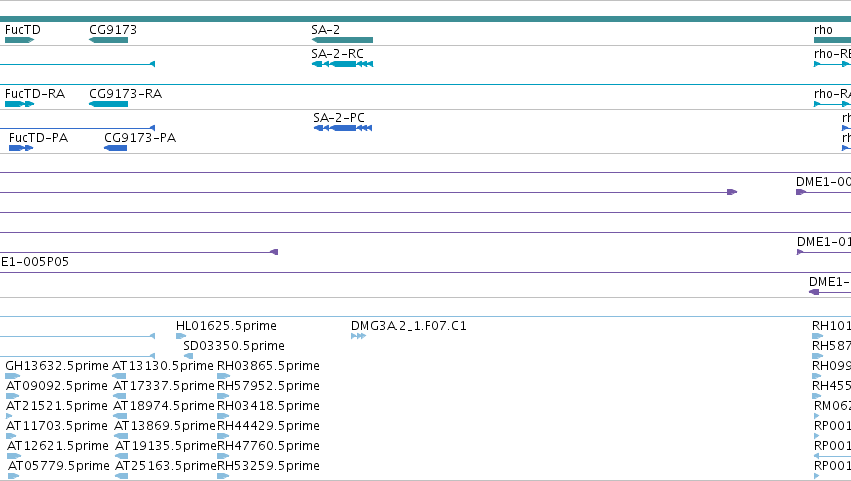
Task: Open the RH03418.5prime EST feature
Action: (x=268, y=406)
